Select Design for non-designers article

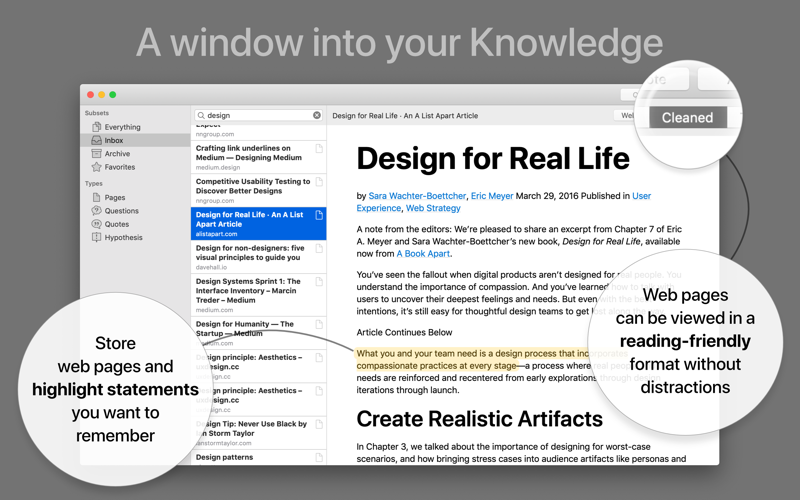(259, 257)
